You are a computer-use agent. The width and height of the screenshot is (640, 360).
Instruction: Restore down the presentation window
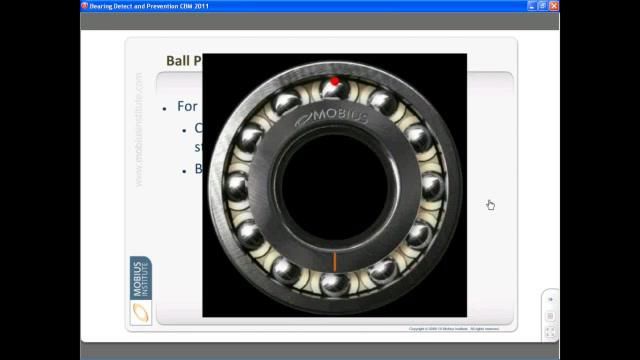(x=542, y=6)
